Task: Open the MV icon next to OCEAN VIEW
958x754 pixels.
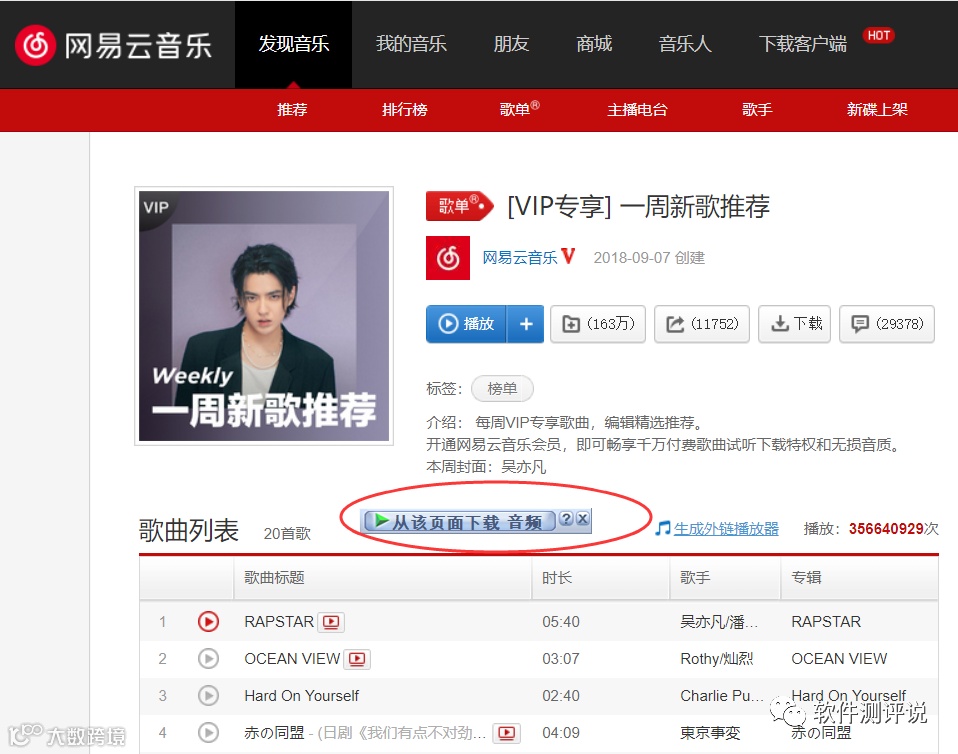Action: (x=357, y=659)
